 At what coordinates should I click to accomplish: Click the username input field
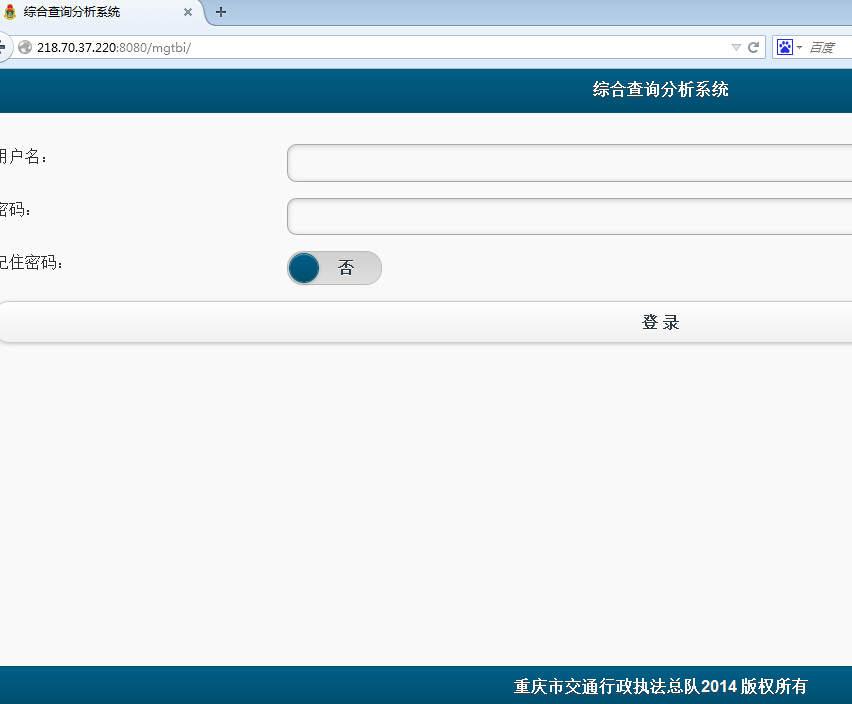coord(569,163)
